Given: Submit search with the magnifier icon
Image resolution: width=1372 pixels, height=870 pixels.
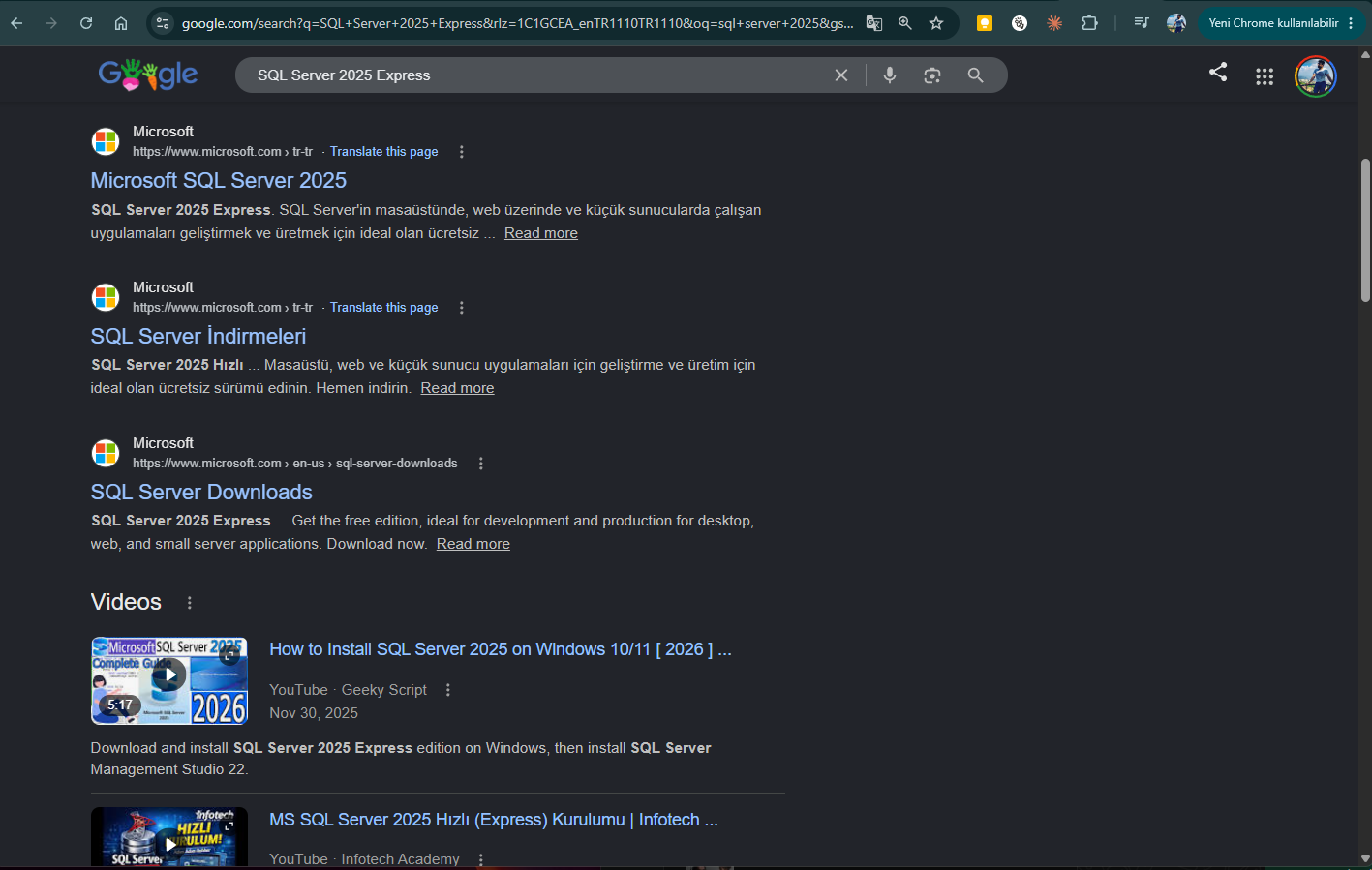Looking at the screenshot, I should click(x=975, y=75).
